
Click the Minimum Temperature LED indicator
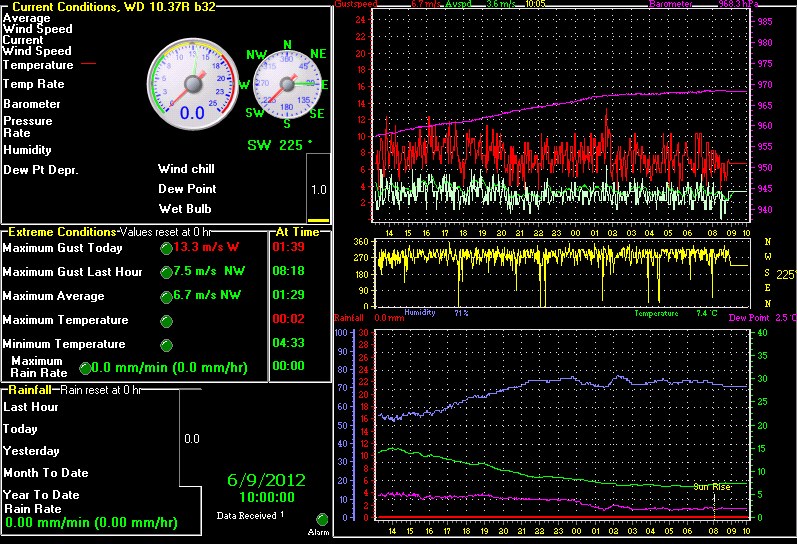pyautogui.click(x=166, y=345)
